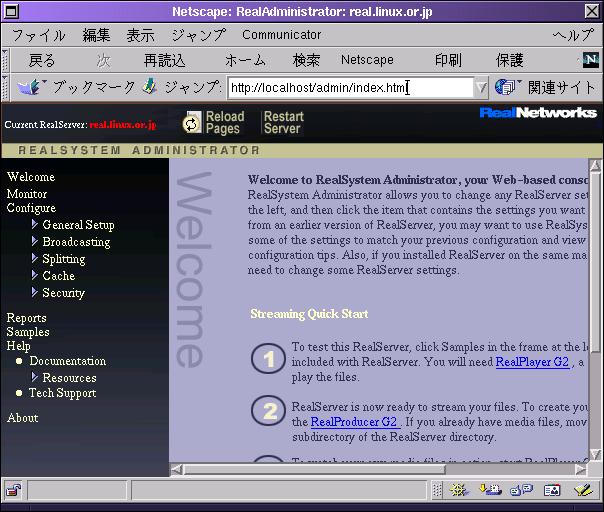Expand the Security section
604x512 pixels.
pyautogui.click(x=34, y=292)
